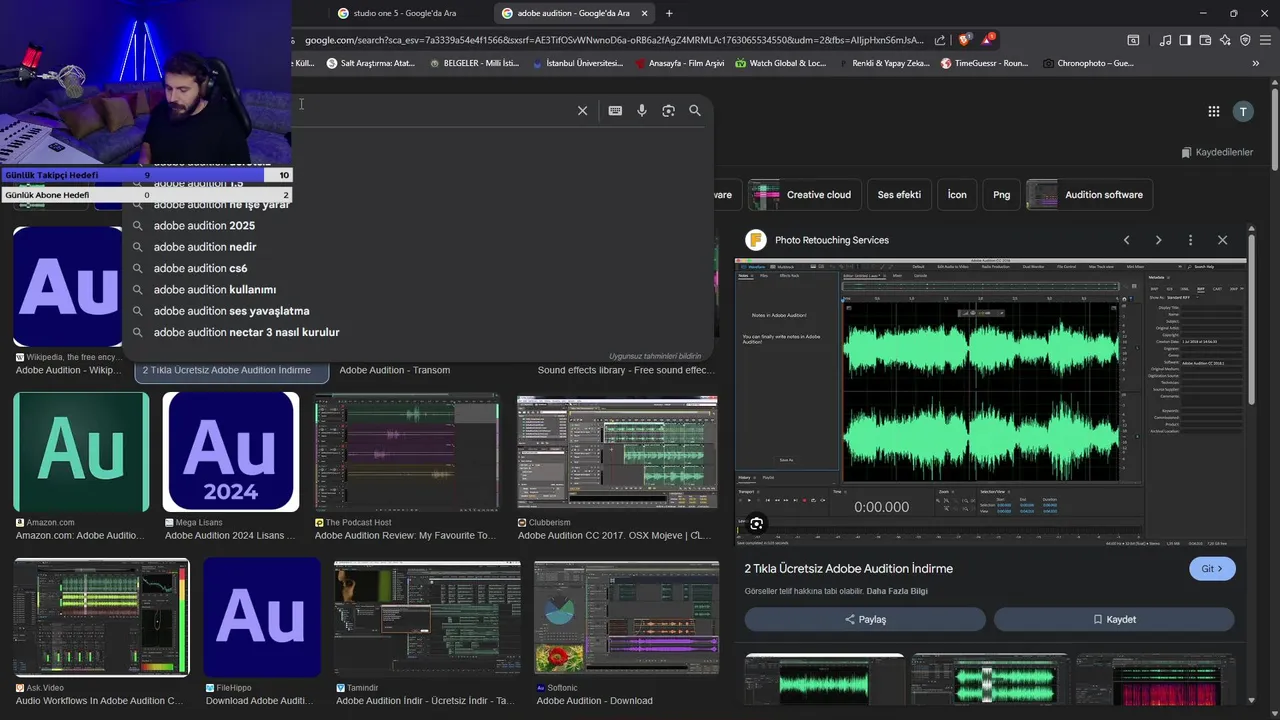Image resolution: width=1280 pixels, height=720 pixels.
Task: Open the Brave Wallet icon
Action: coord(1205,40)
